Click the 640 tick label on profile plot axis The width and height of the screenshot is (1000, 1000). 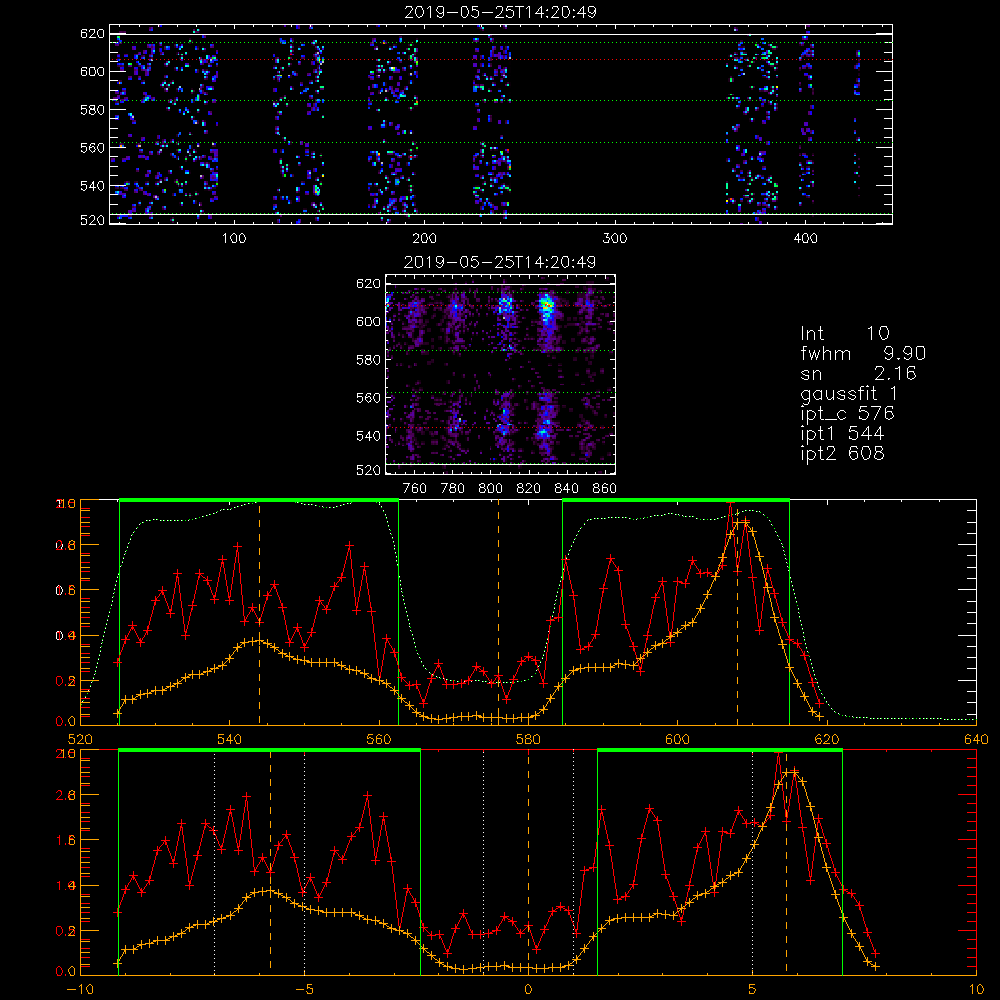click(976, 740)
